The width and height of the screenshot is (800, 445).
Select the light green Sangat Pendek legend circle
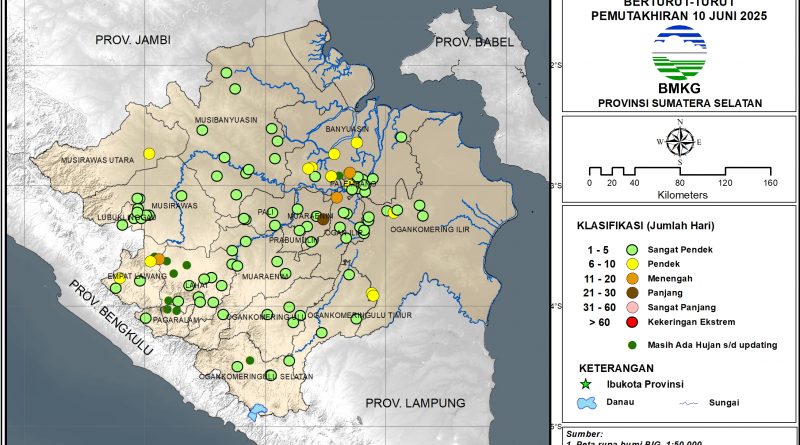[632, 250]
